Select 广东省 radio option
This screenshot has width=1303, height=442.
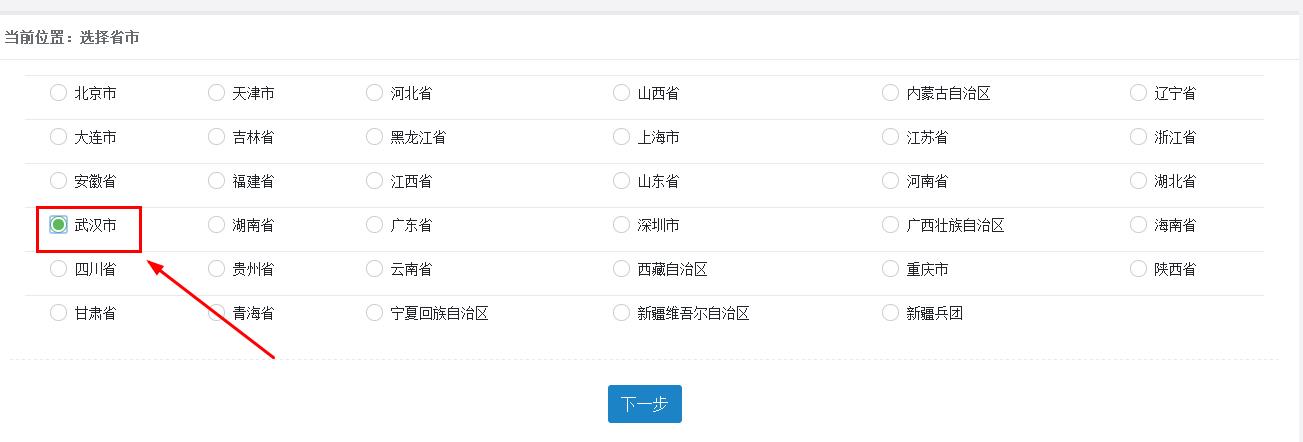(374, 225)
